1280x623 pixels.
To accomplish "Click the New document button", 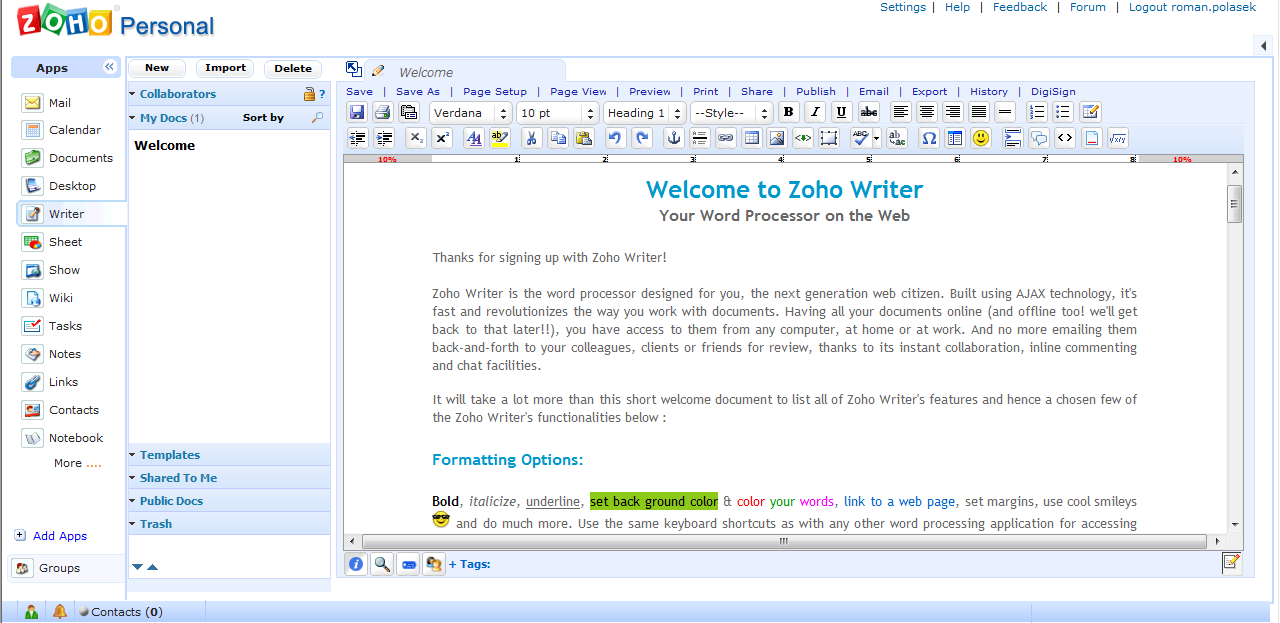I will (x=157, y=68).
